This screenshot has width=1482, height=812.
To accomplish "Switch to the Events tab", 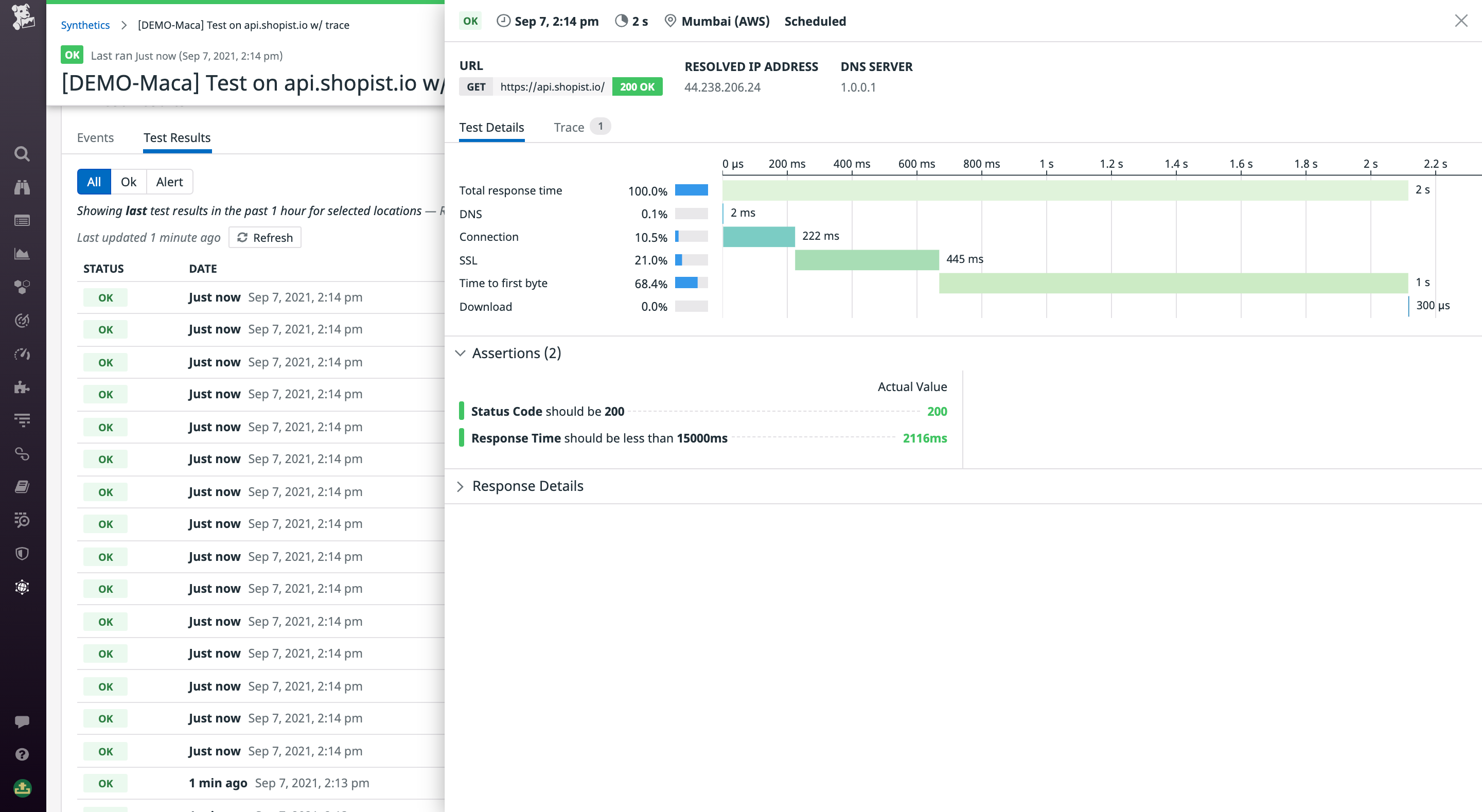I will (96, 137).
